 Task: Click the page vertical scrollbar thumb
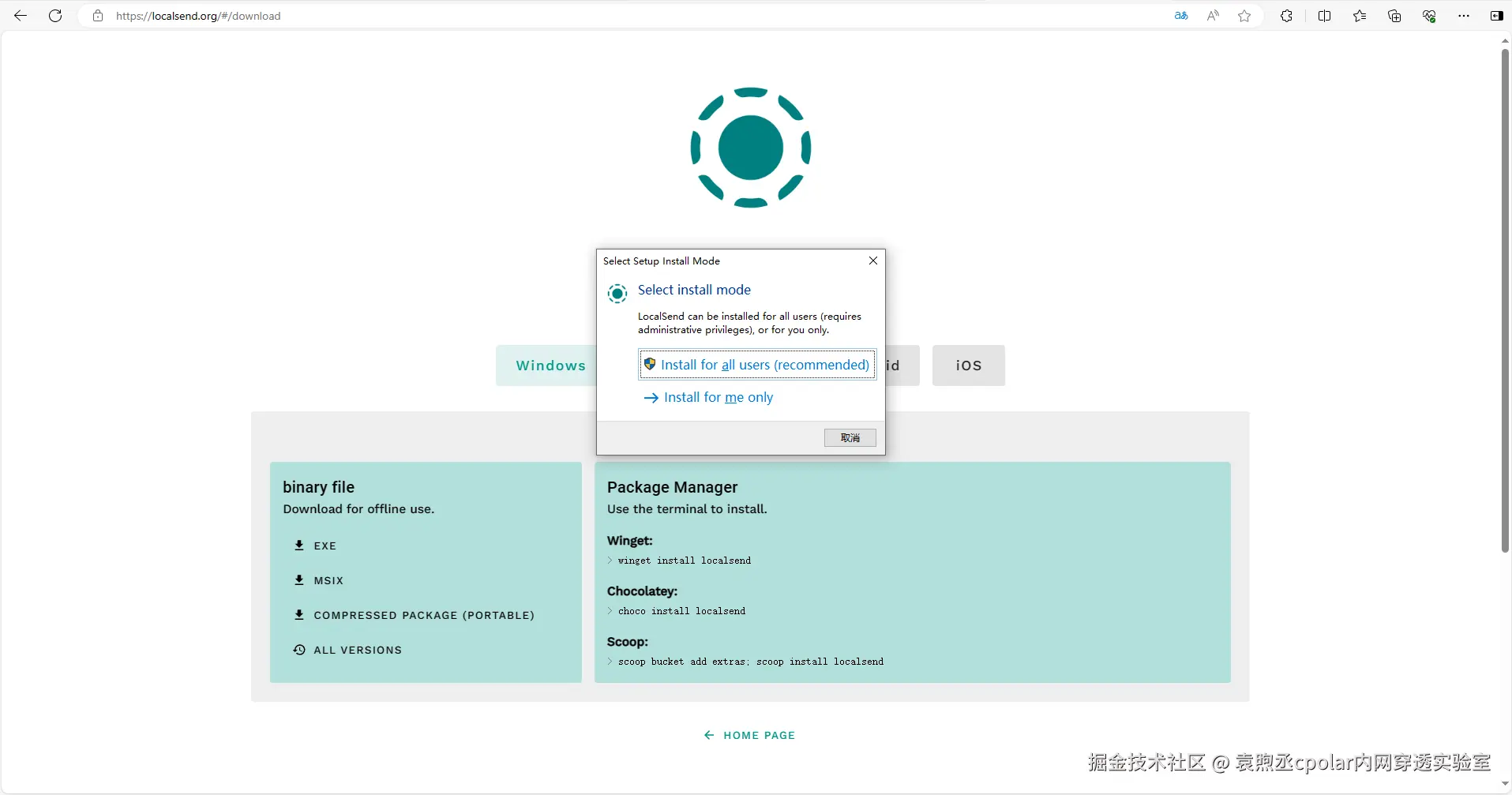1505,300
